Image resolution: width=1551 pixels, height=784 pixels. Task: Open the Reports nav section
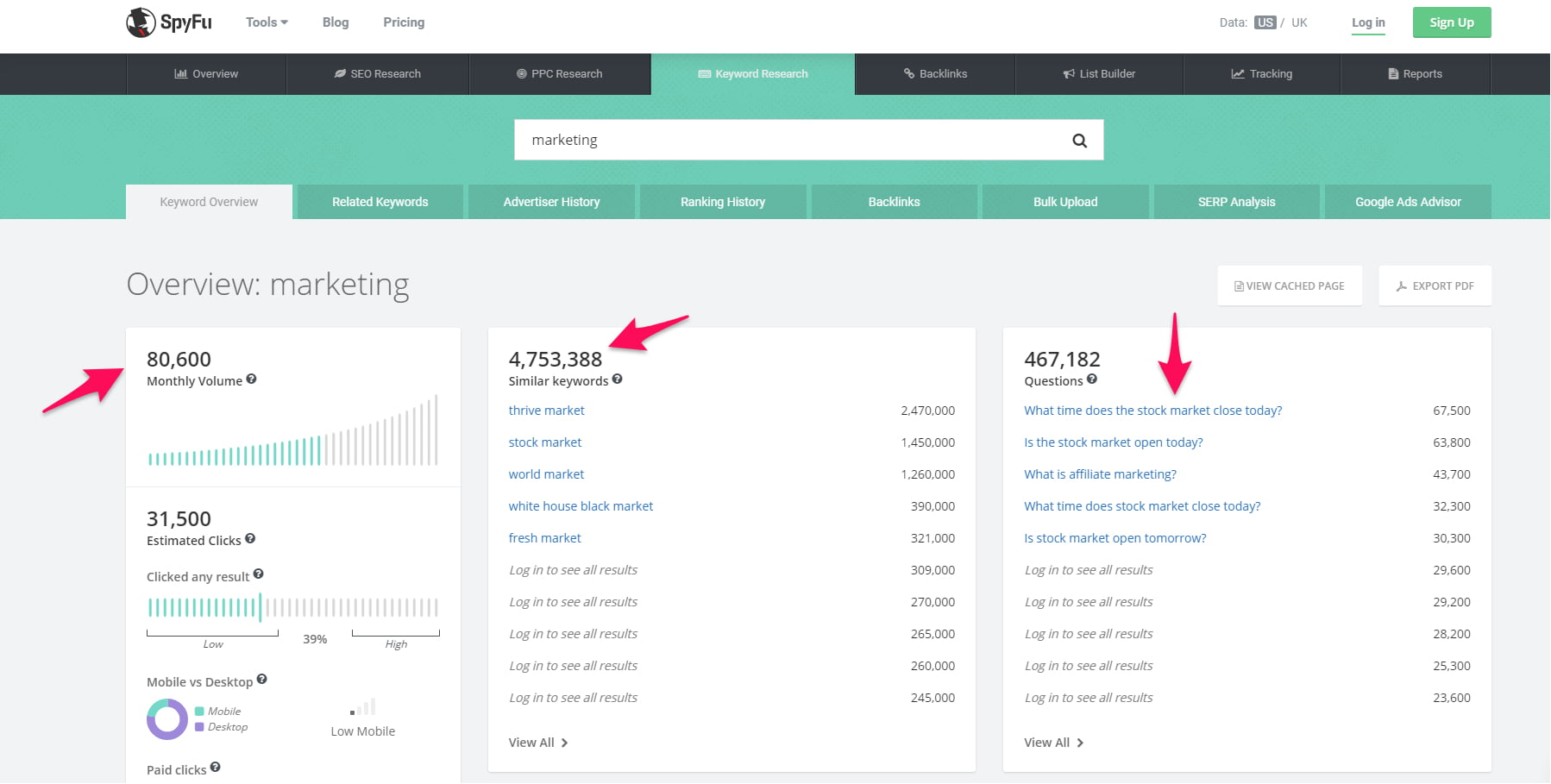click(x=1415, y=74)
